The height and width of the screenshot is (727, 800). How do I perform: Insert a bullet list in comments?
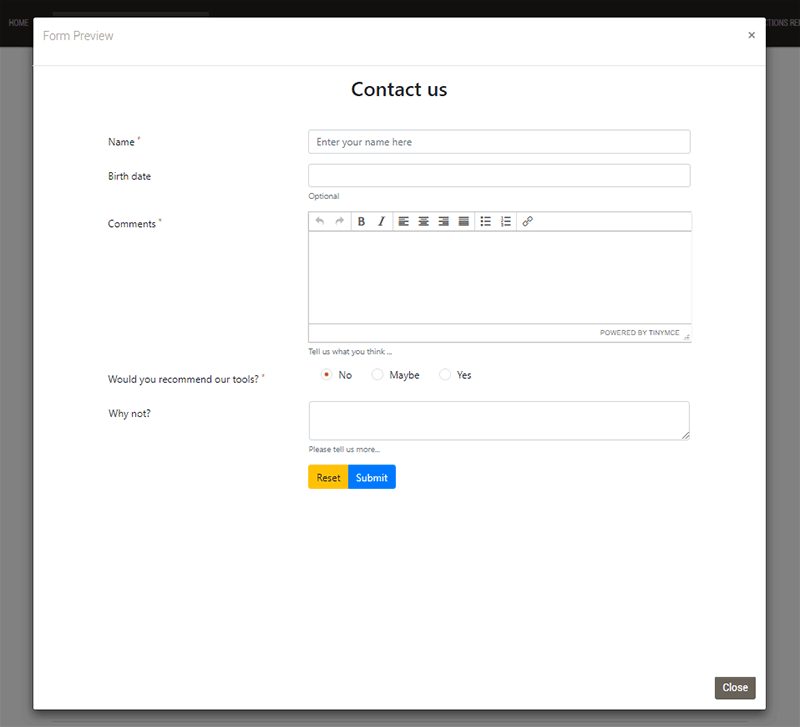pos(486,222)
